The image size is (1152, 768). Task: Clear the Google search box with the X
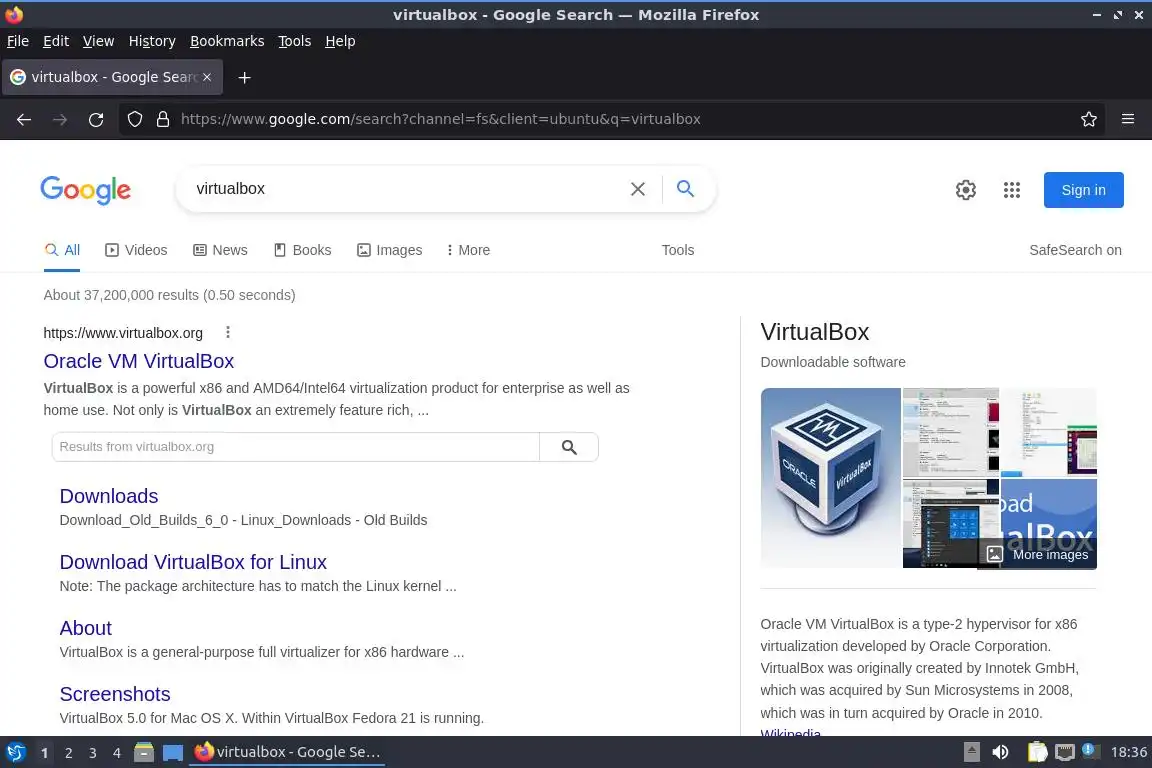(638, 189)
